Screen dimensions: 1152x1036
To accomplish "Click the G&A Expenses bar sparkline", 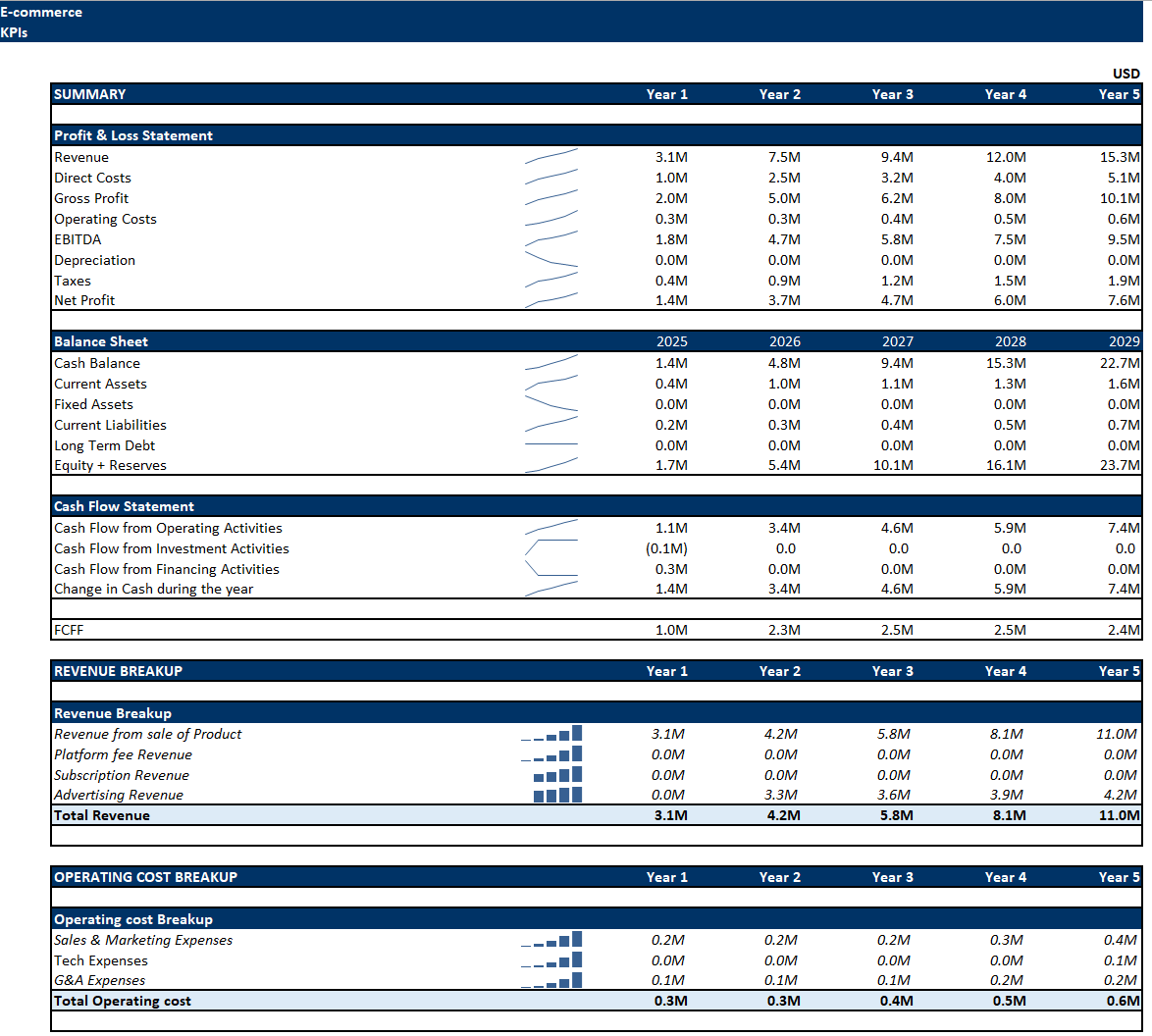I will click(552, 980).
